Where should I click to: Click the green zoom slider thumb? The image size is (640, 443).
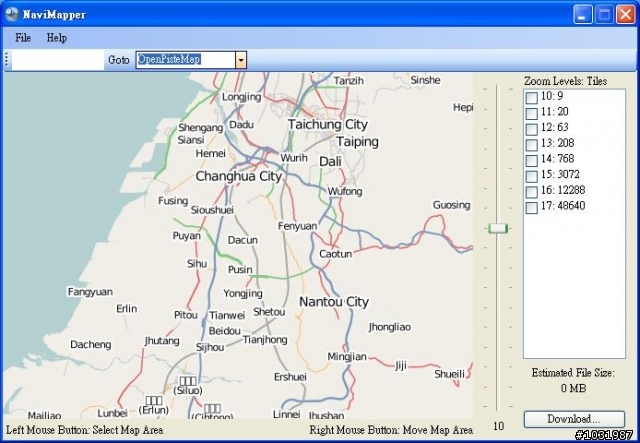click(x=498, y=228)
